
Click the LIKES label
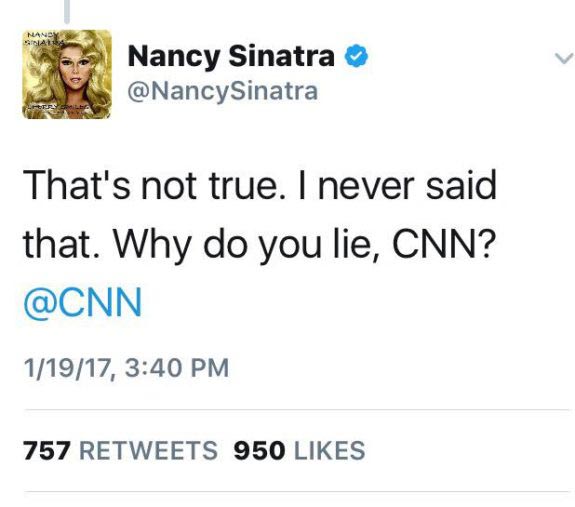tap(330, 450)
